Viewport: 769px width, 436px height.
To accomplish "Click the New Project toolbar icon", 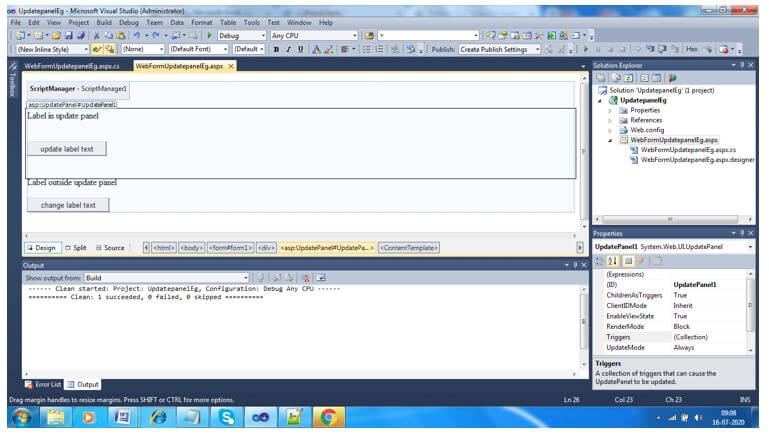I will click(x=20, y=35).
